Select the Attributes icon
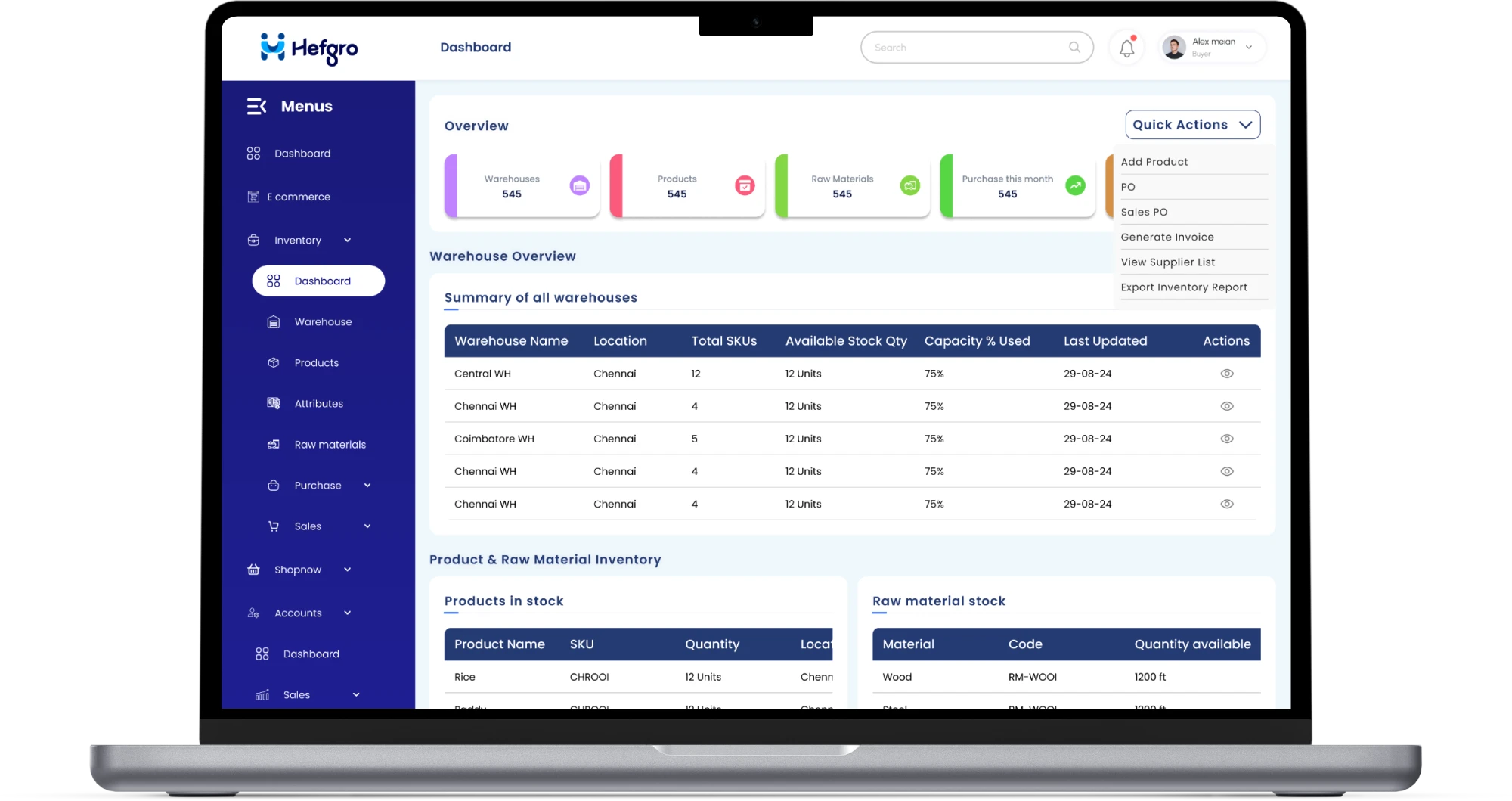This screenshot has width=1512, height=801. [273, 403]
